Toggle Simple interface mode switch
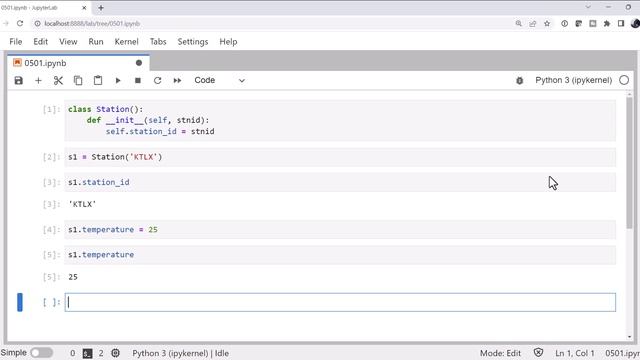 pyautogui.click(x=42, y=353)
